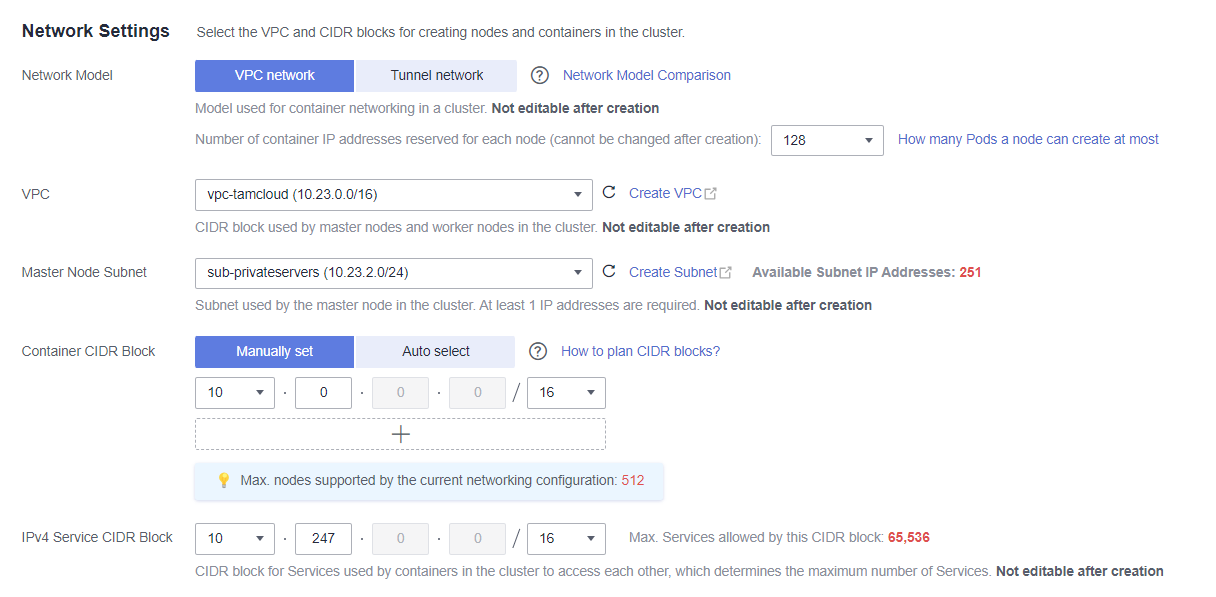1216x597 pixels.
Task: Click the Container CIDR help question icon
Action: pos(538,351)
